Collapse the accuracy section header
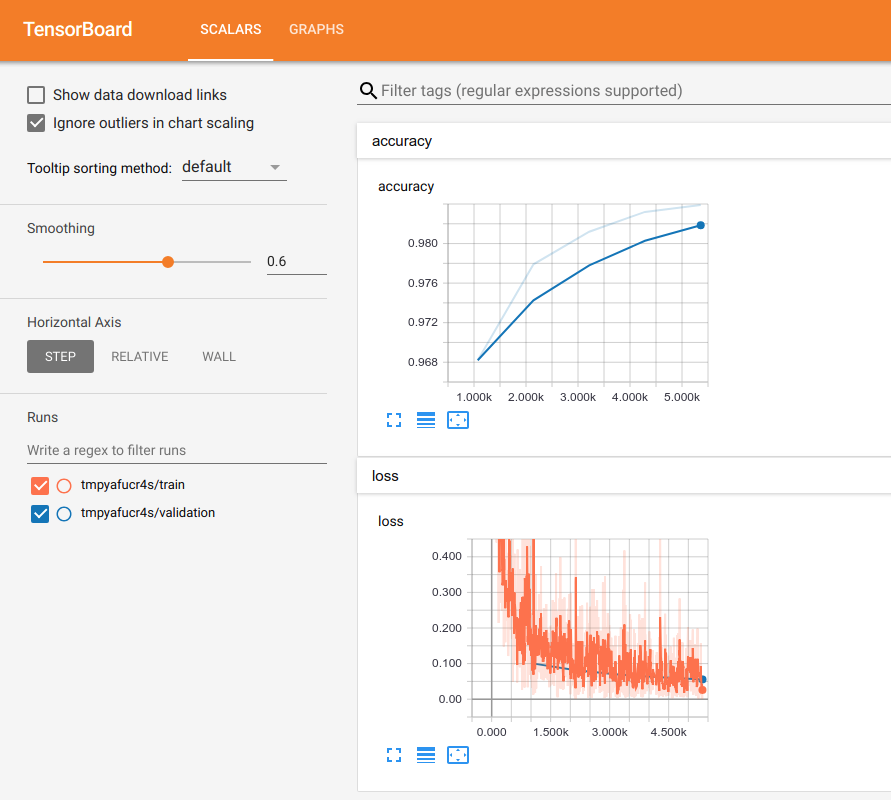The height and width of the screenshot is (800, 891). (624, 141)
